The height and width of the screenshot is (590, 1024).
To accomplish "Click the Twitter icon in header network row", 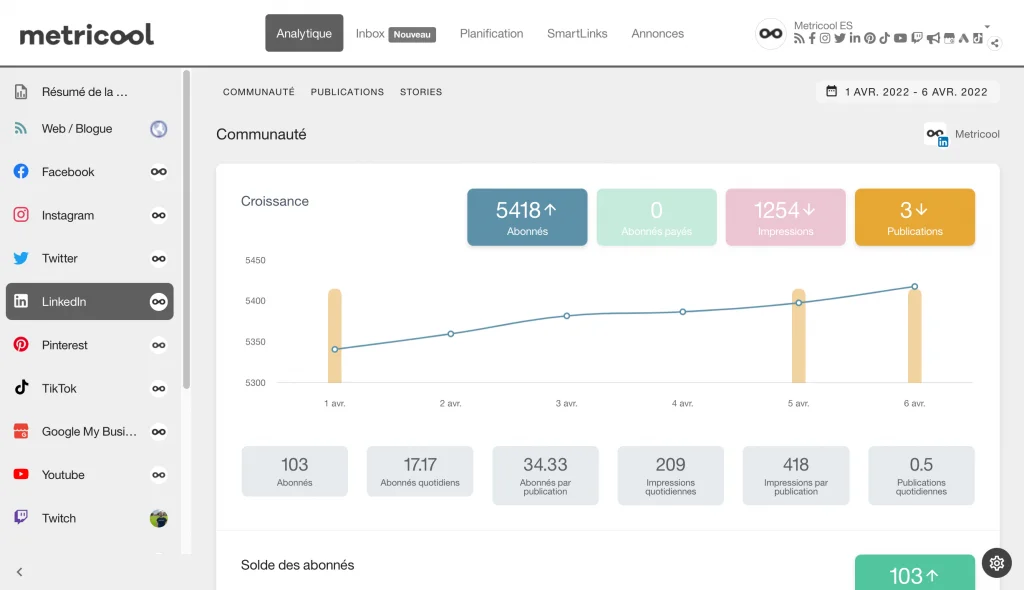I will click(840, 39).
